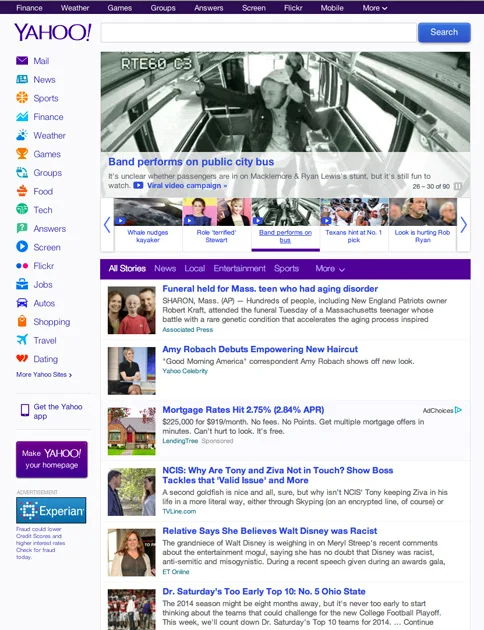Click the AdChoices triangle icon

[458, 410]
